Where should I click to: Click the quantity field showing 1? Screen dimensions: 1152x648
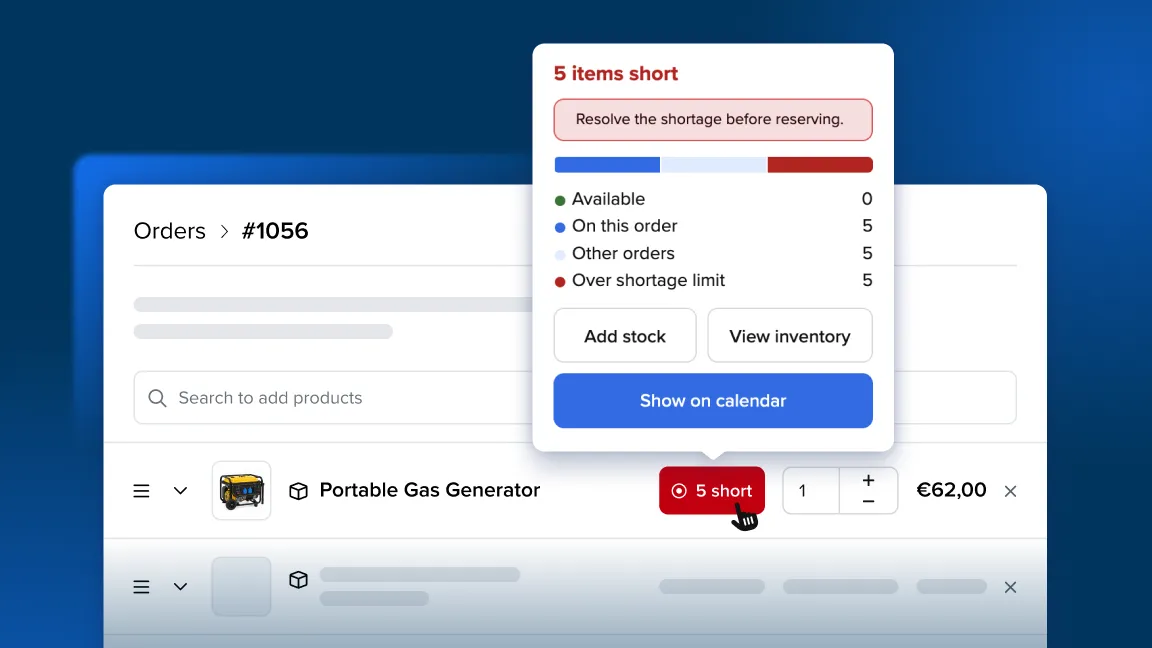(811, 490)
